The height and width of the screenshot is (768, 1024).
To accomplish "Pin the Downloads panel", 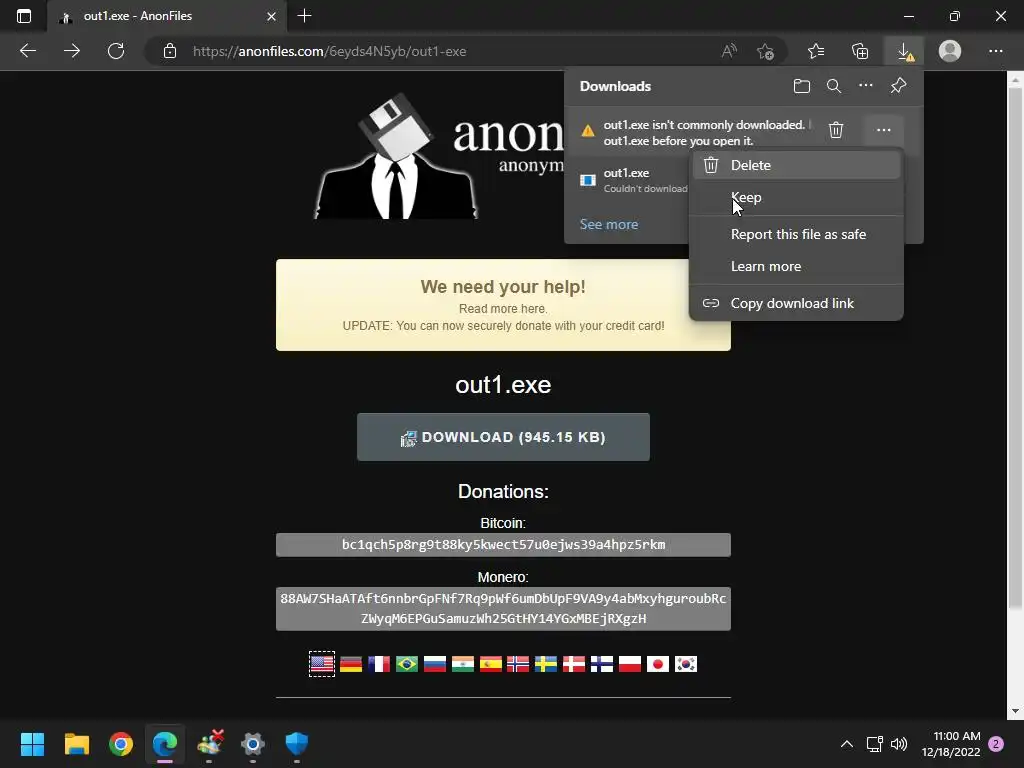I will click(899, 86).
